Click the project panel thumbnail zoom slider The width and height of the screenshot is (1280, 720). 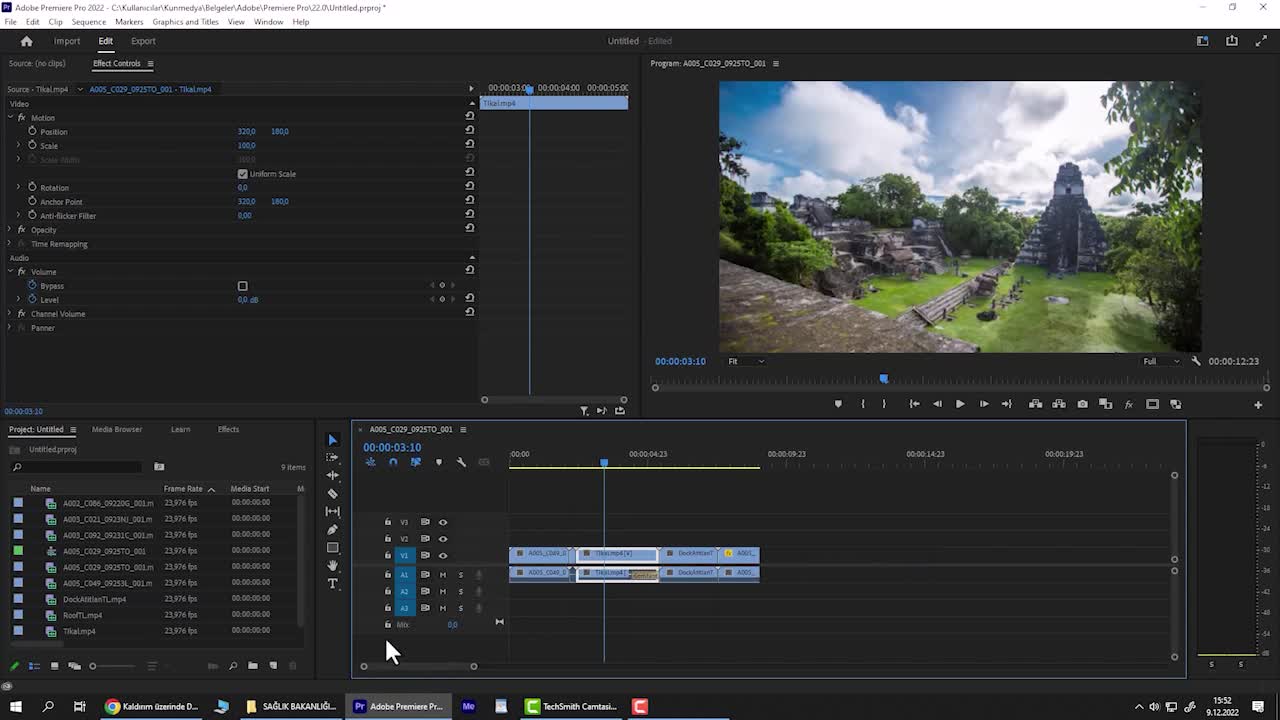(92, 666)
